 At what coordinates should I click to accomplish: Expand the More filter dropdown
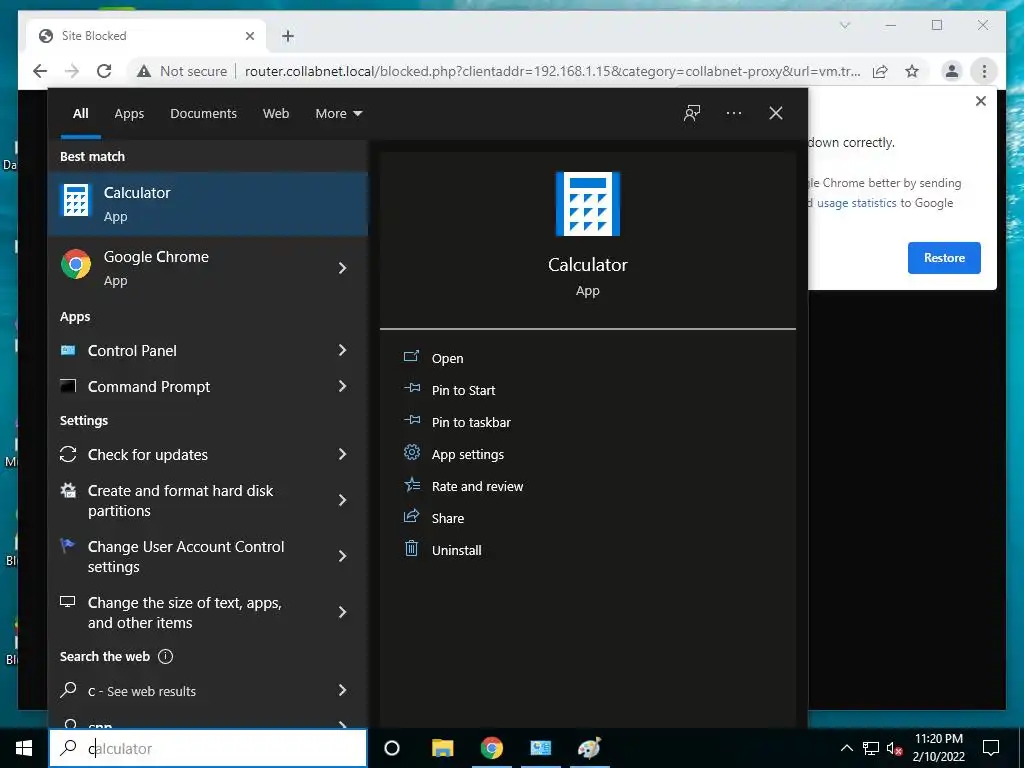[x=338, y=114]
